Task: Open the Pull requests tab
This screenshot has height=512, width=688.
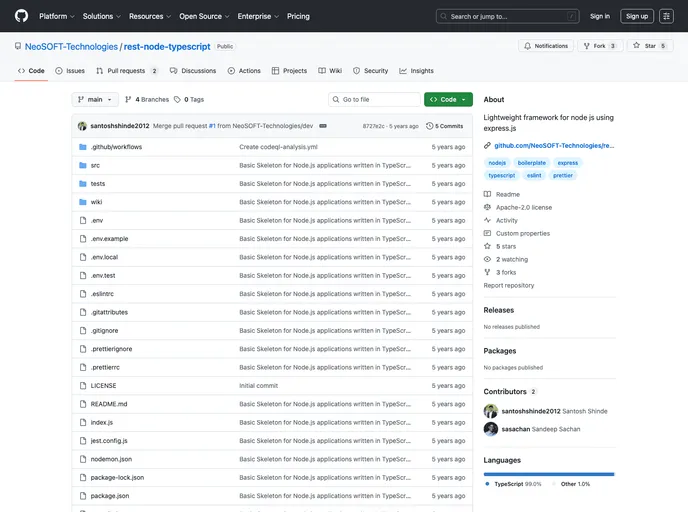Action: click(127, 71)
